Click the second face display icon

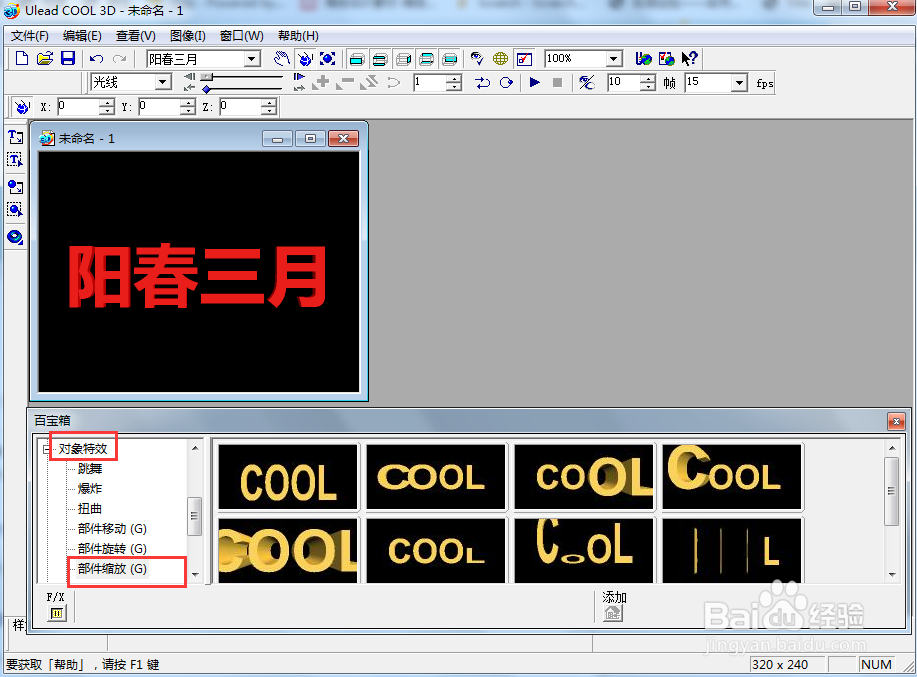pyautogui.click(x=380, y=59)
